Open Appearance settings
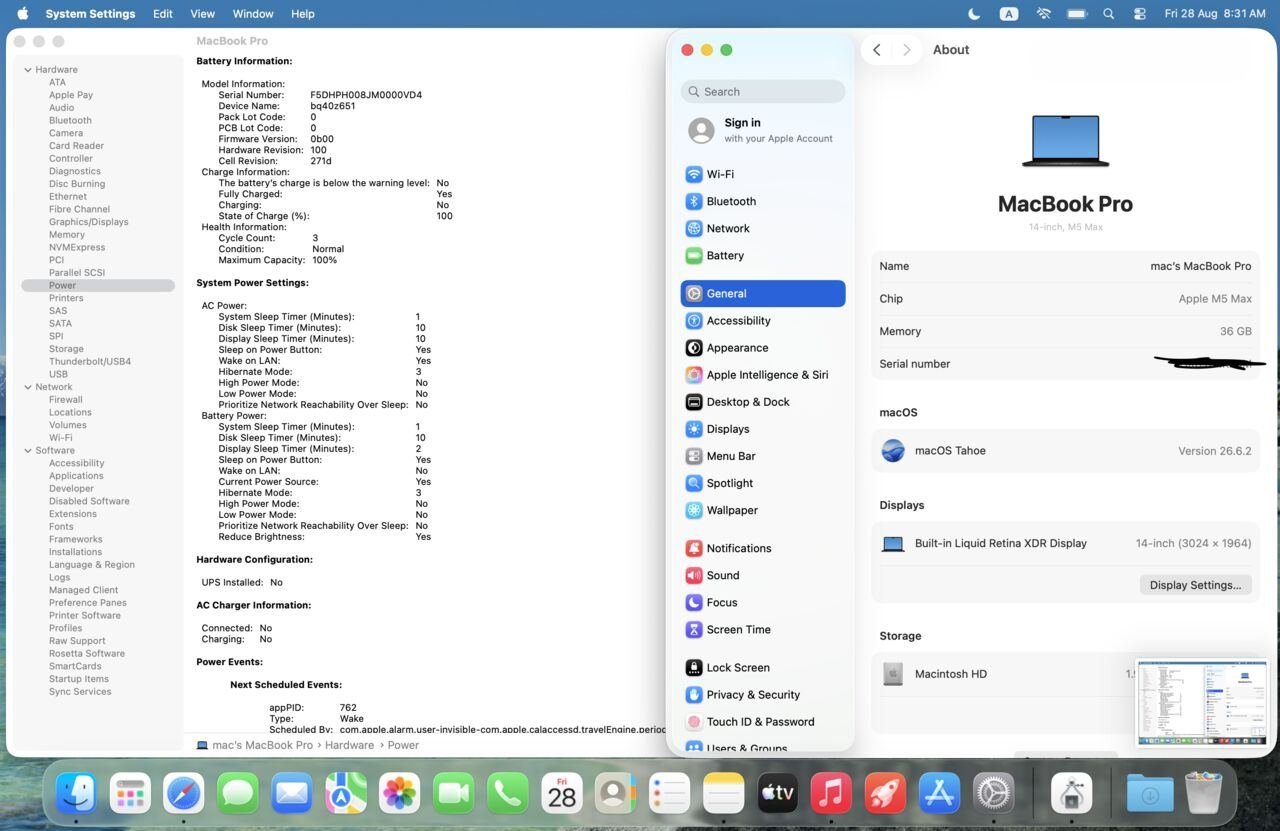The height and width of the screenshot is (831, 1280). click(763, 347)
